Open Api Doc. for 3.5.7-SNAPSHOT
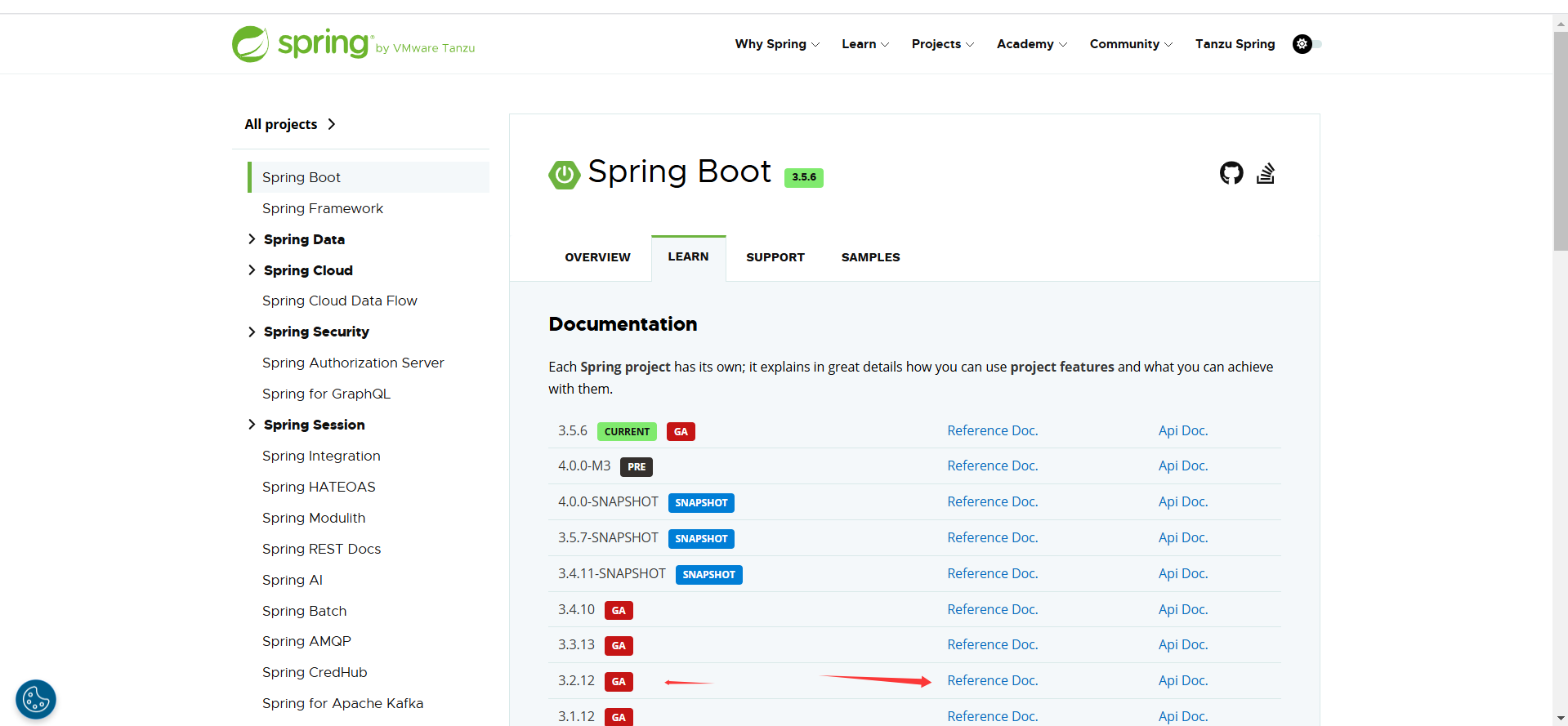 click(1182, 537)
